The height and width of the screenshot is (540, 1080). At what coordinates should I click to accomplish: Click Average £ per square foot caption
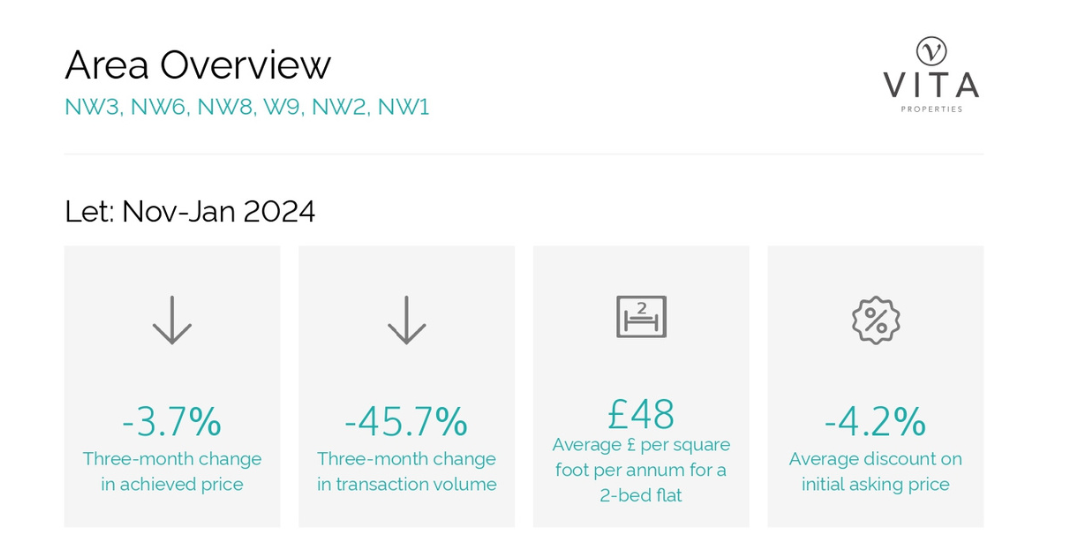(x=641, y=470)
